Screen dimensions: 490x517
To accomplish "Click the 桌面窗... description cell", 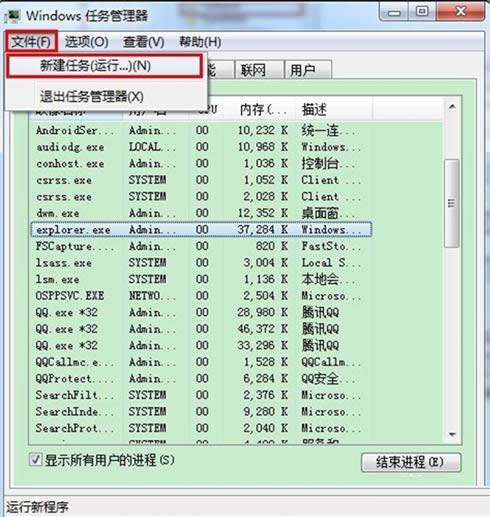I will tap(328, 213).
